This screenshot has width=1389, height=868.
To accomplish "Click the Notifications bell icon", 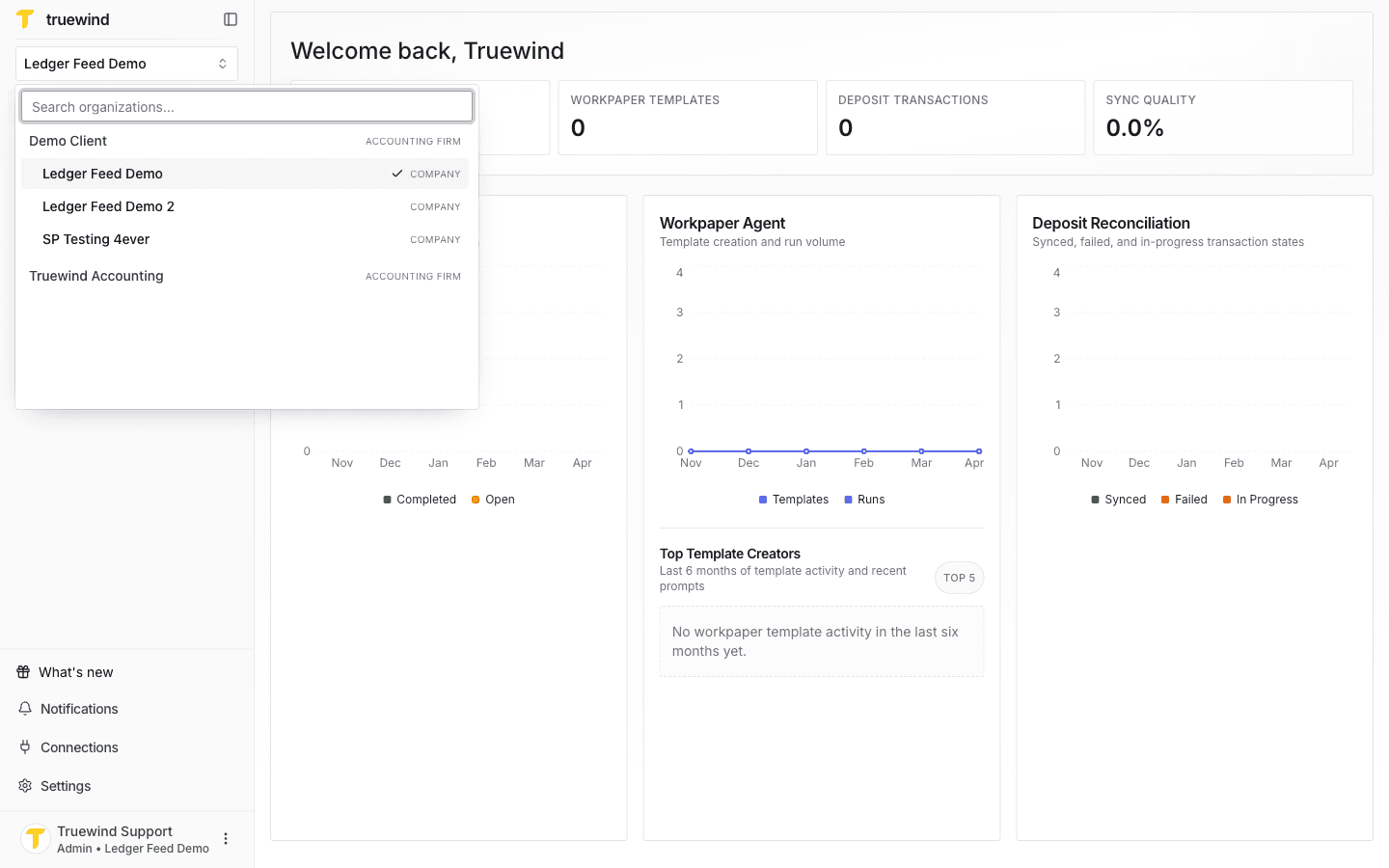I will point(25,709).
